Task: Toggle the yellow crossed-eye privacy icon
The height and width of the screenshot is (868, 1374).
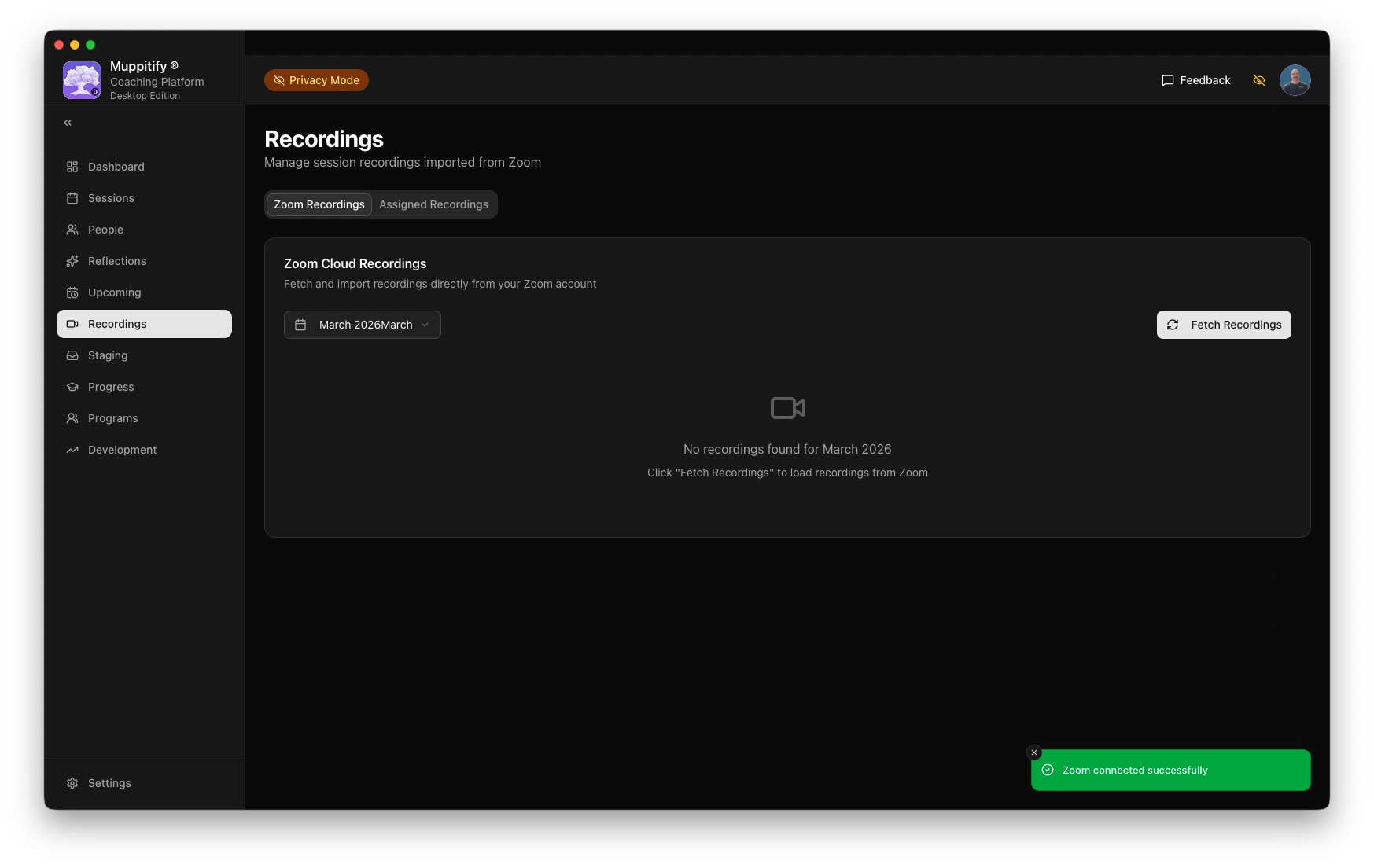Action: pos(1258,80)
